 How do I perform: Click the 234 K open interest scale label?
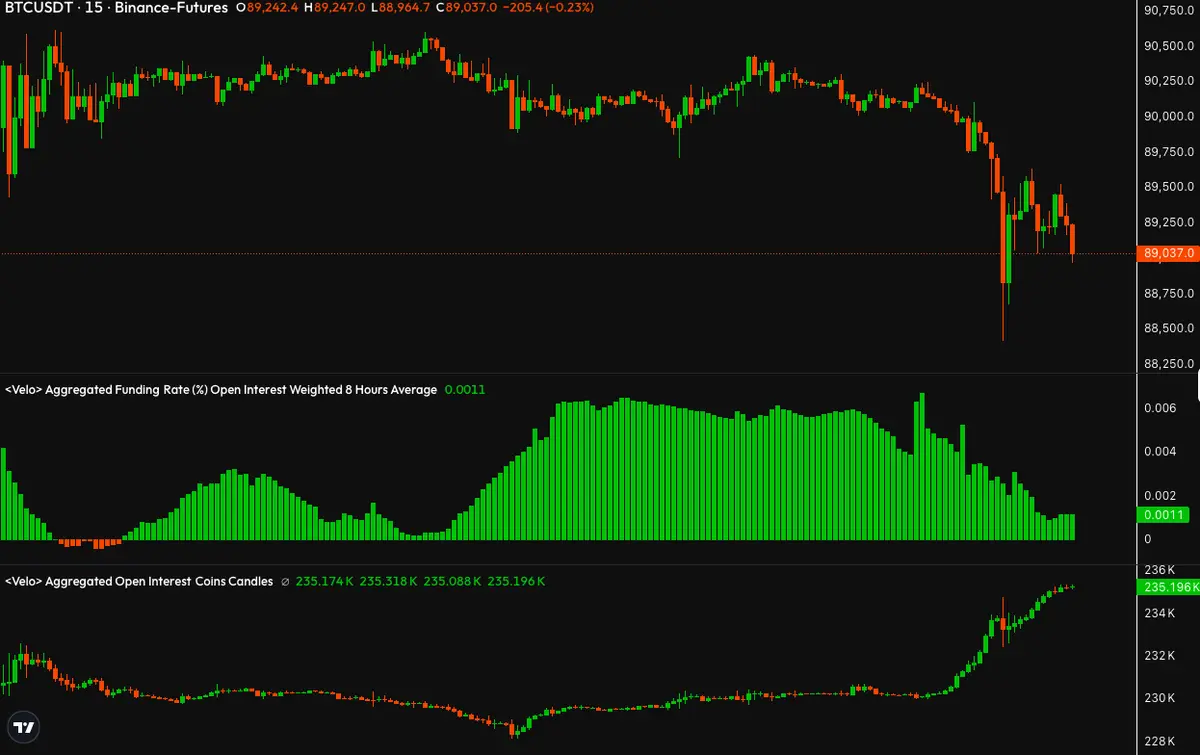(1158, 613)
